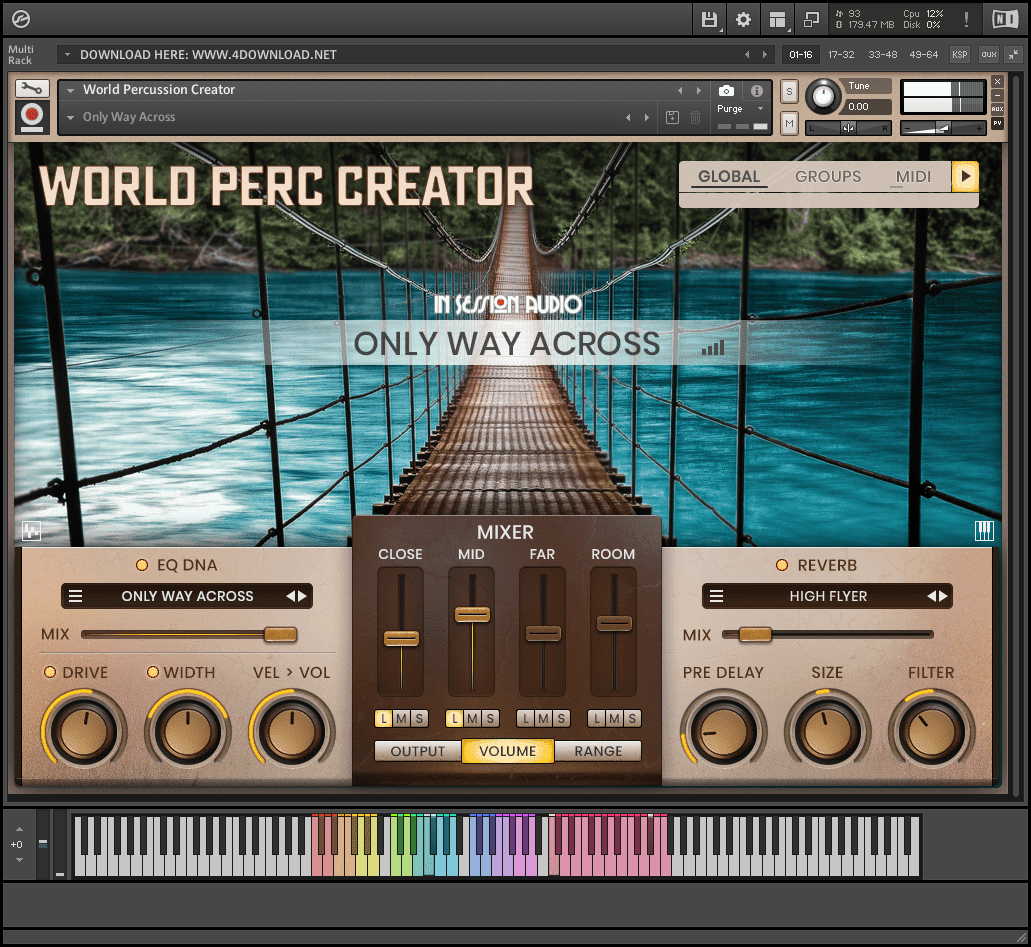
Task: Click the minimize rack view icon
Action: pos(811,20)
